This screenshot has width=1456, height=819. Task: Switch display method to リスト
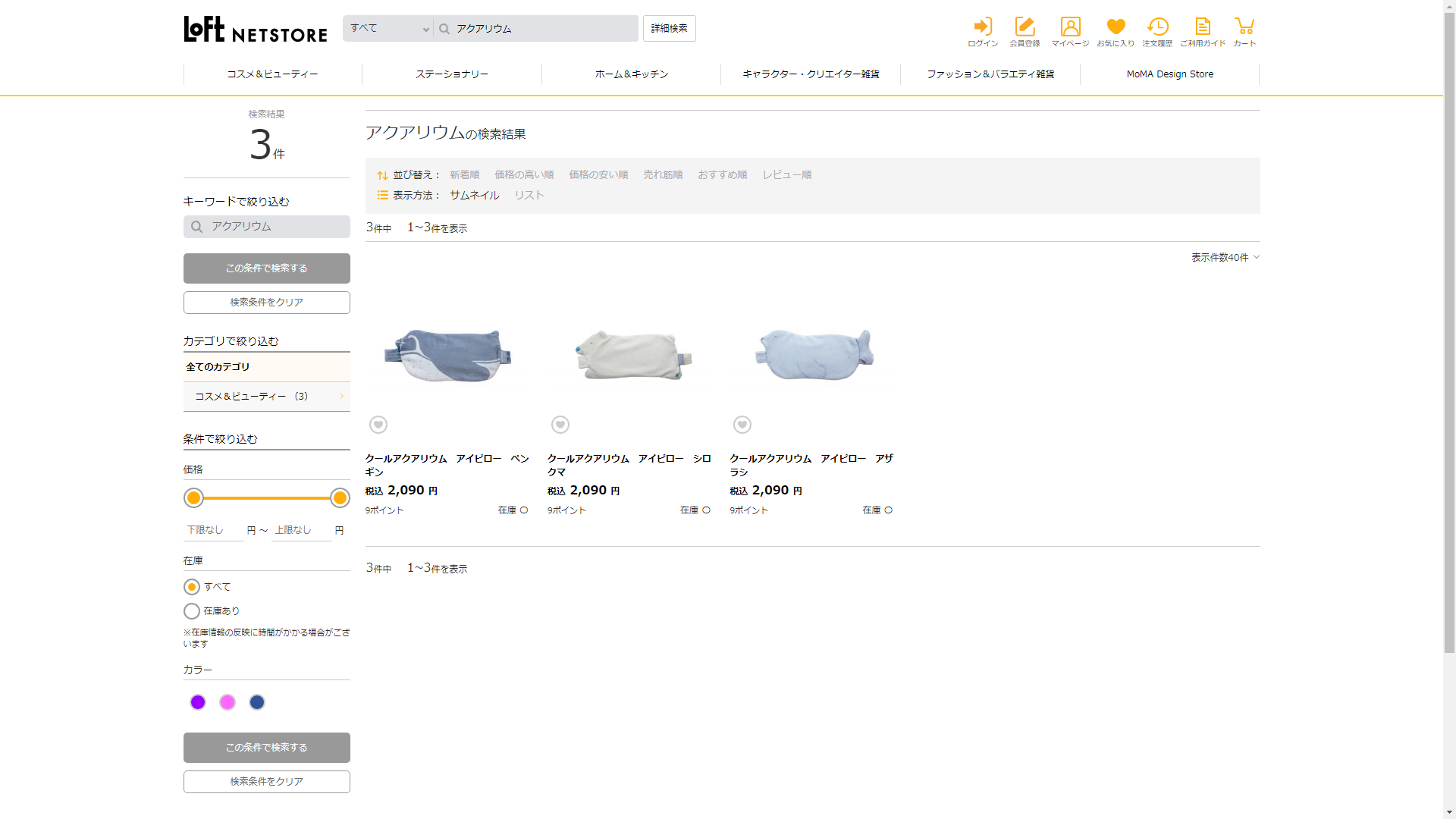click(x=529, y=196)
